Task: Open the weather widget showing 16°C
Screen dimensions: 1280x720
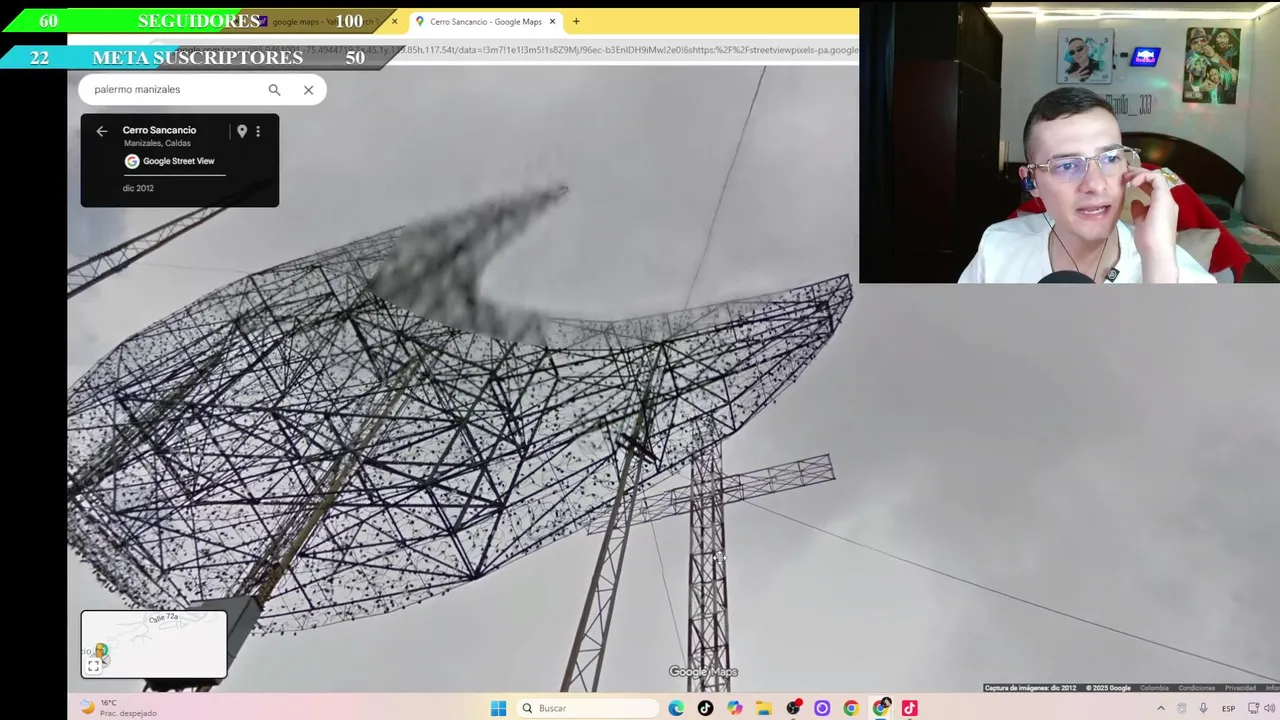Action: click(x=118, y=708)
